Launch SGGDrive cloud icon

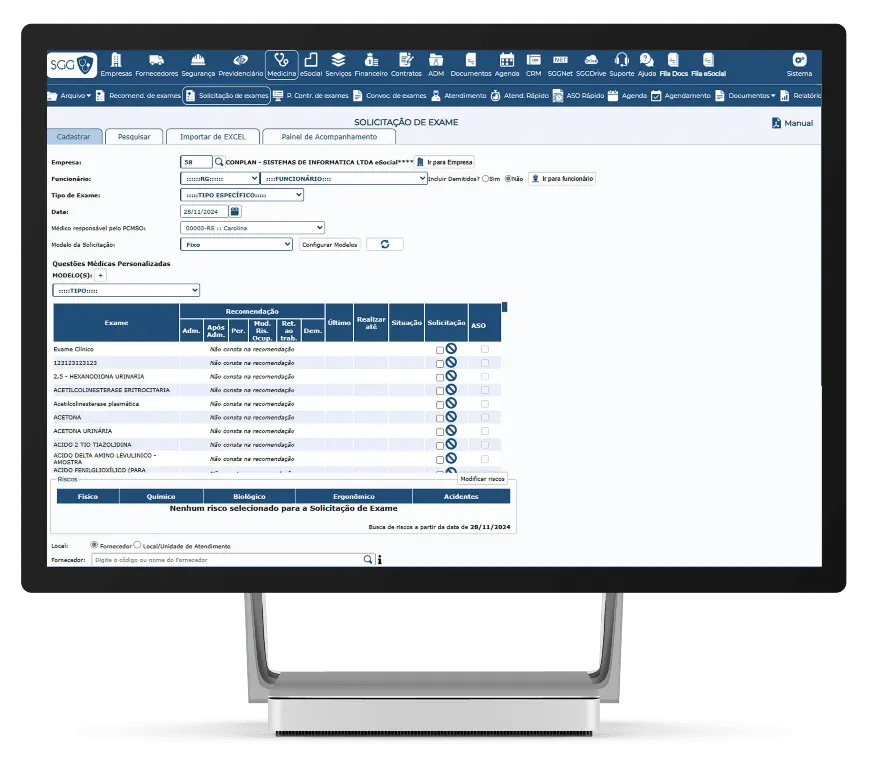[x=591, y=65]
